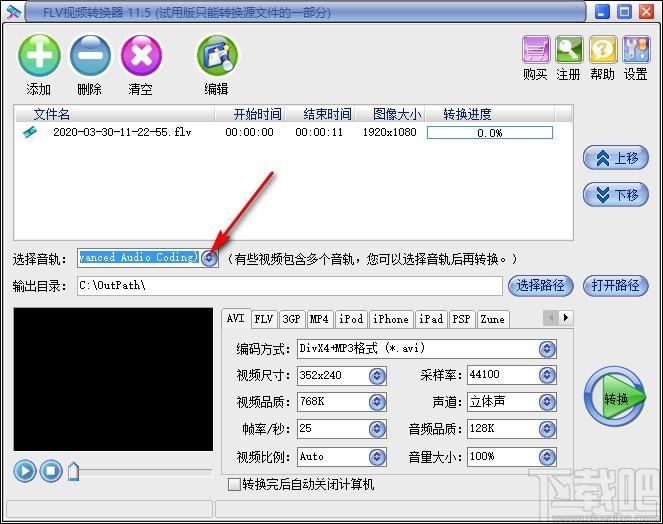
Task: Move file down with 下移 button
Action: coord(616,195)
